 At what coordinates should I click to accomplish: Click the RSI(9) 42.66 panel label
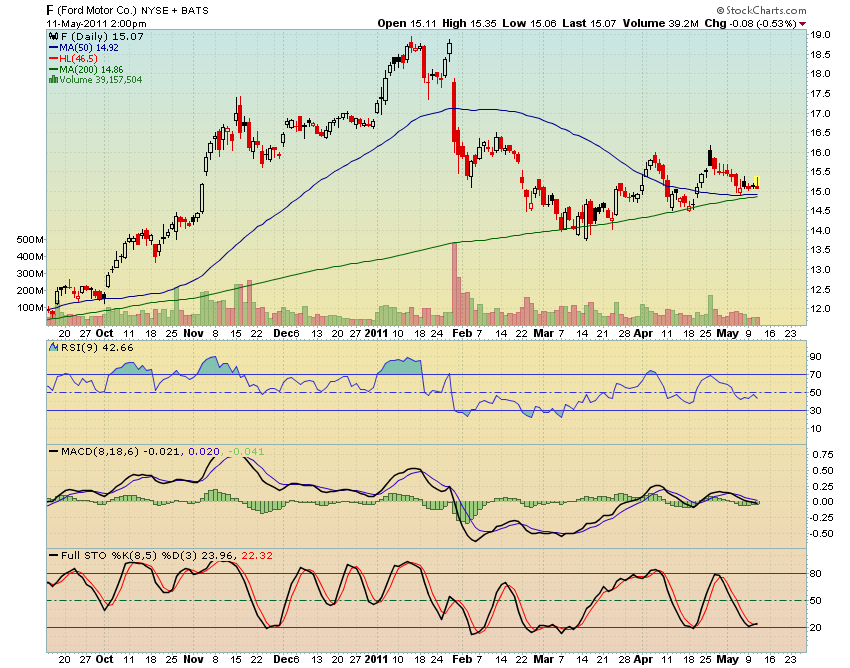(x=97, y=348)
